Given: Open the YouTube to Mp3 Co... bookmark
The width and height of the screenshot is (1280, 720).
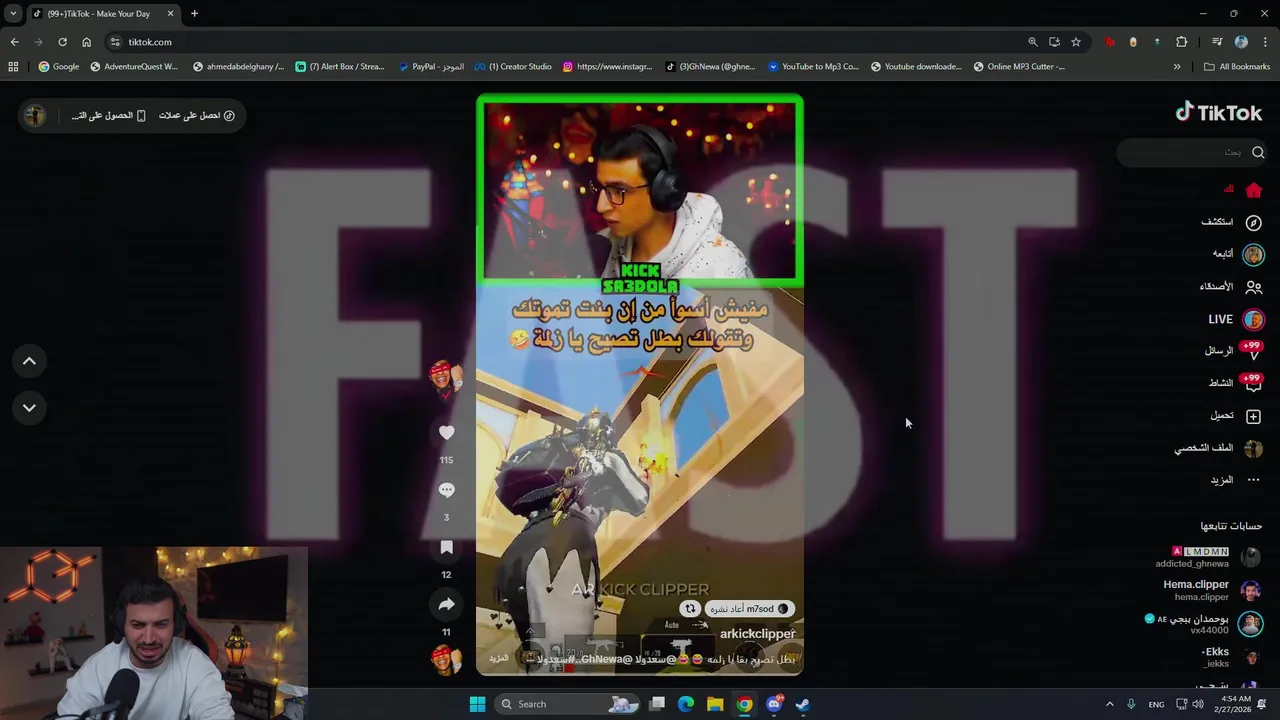Looking at the screenshot, I should [x=813, y=67].
